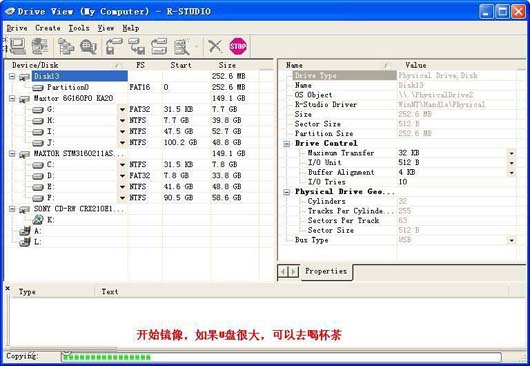Select the Properties tab
Image resolution: width=530 pixels, height=366 pixels.
pos(326,271)
